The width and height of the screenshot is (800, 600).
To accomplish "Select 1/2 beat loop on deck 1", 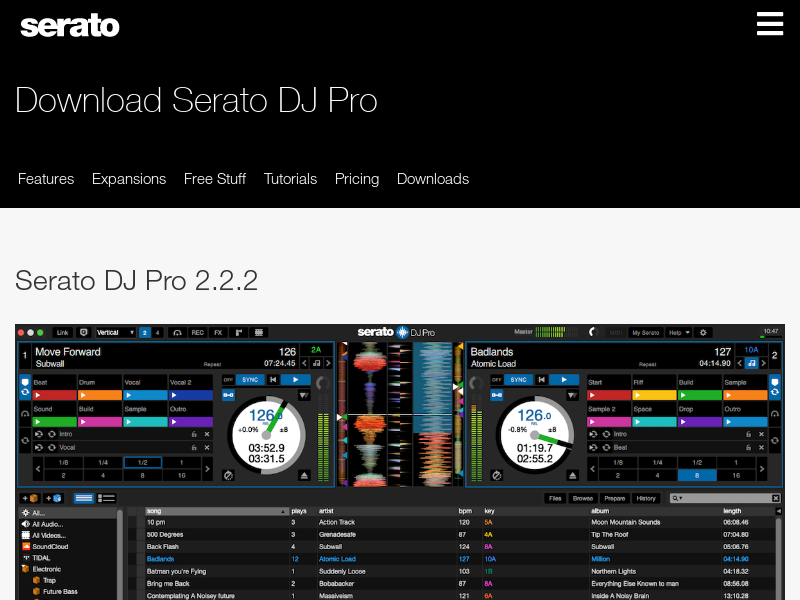I will [143, 463].
